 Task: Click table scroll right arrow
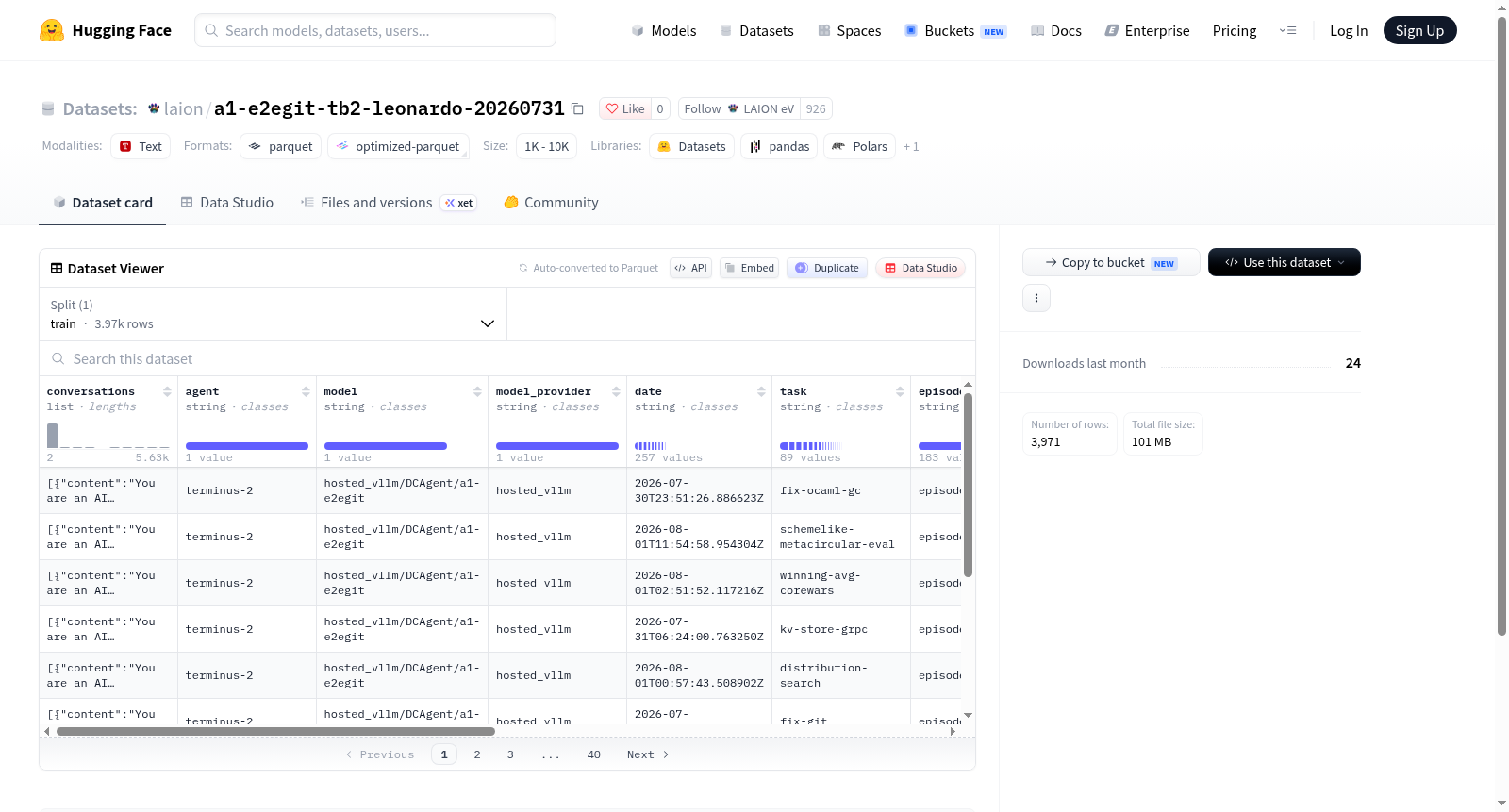tap(953, 731)
